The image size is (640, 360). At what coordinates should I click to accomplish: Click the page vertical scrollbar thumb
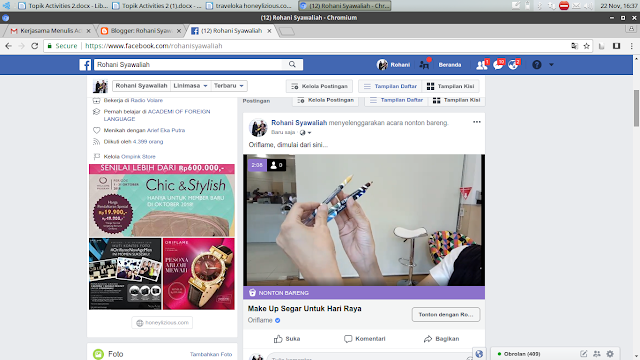click(636, 108)
